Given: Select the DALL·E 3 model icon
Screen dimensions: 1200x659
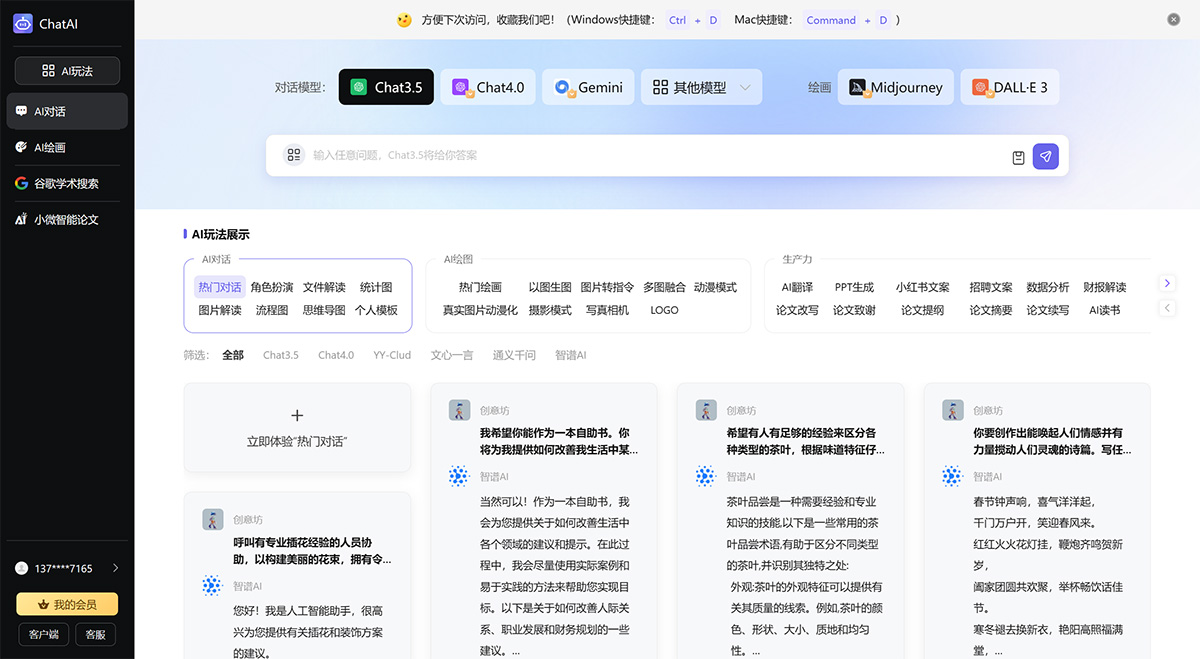Looking at the screenshot, I should (x=978, y=87).
